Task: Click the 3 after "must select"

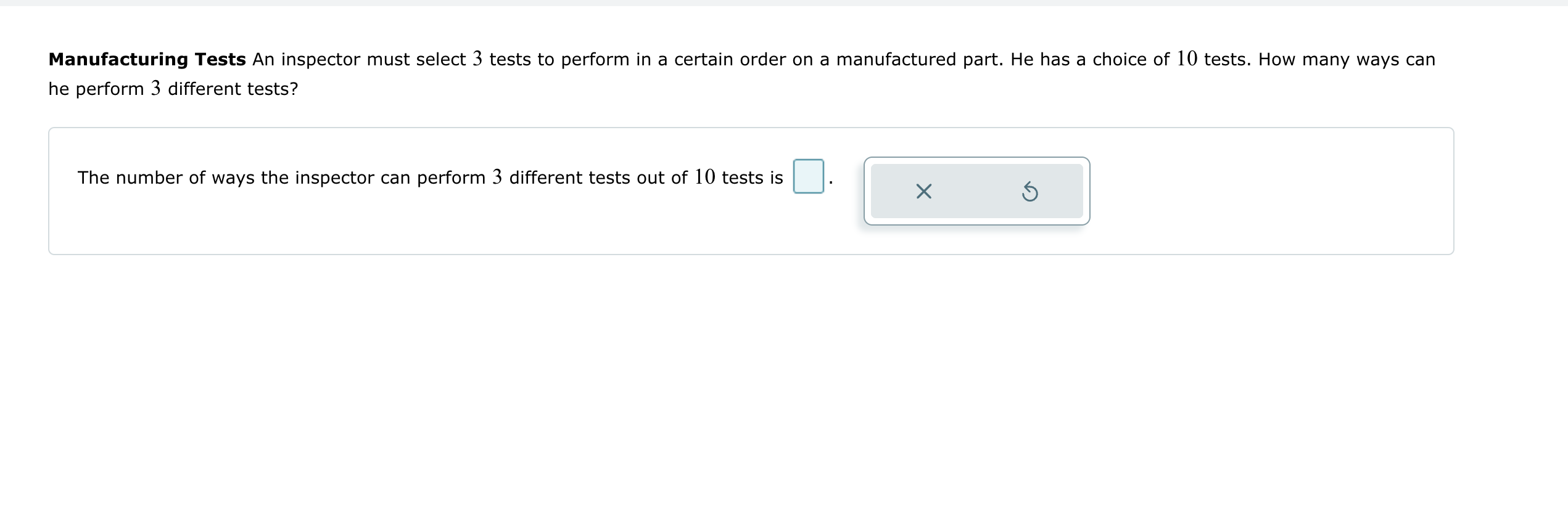Action: click(x=477, y=59)
